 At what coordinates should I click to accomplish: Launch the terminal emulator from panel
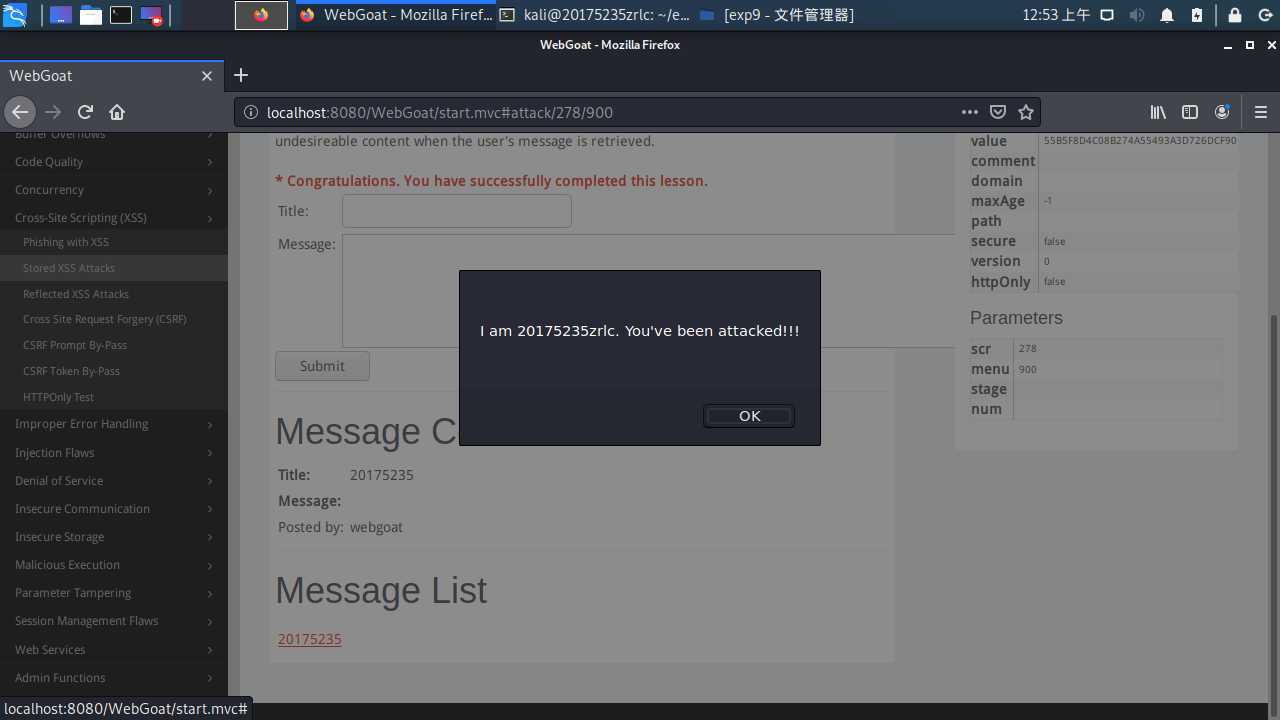click(120, 15)
